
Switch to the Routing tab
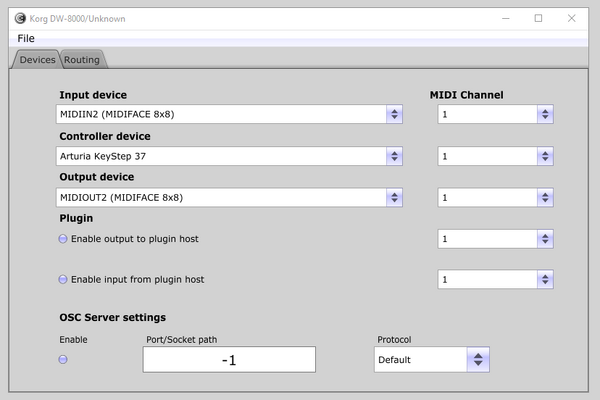pyautogui.click(x=82, y=60)
